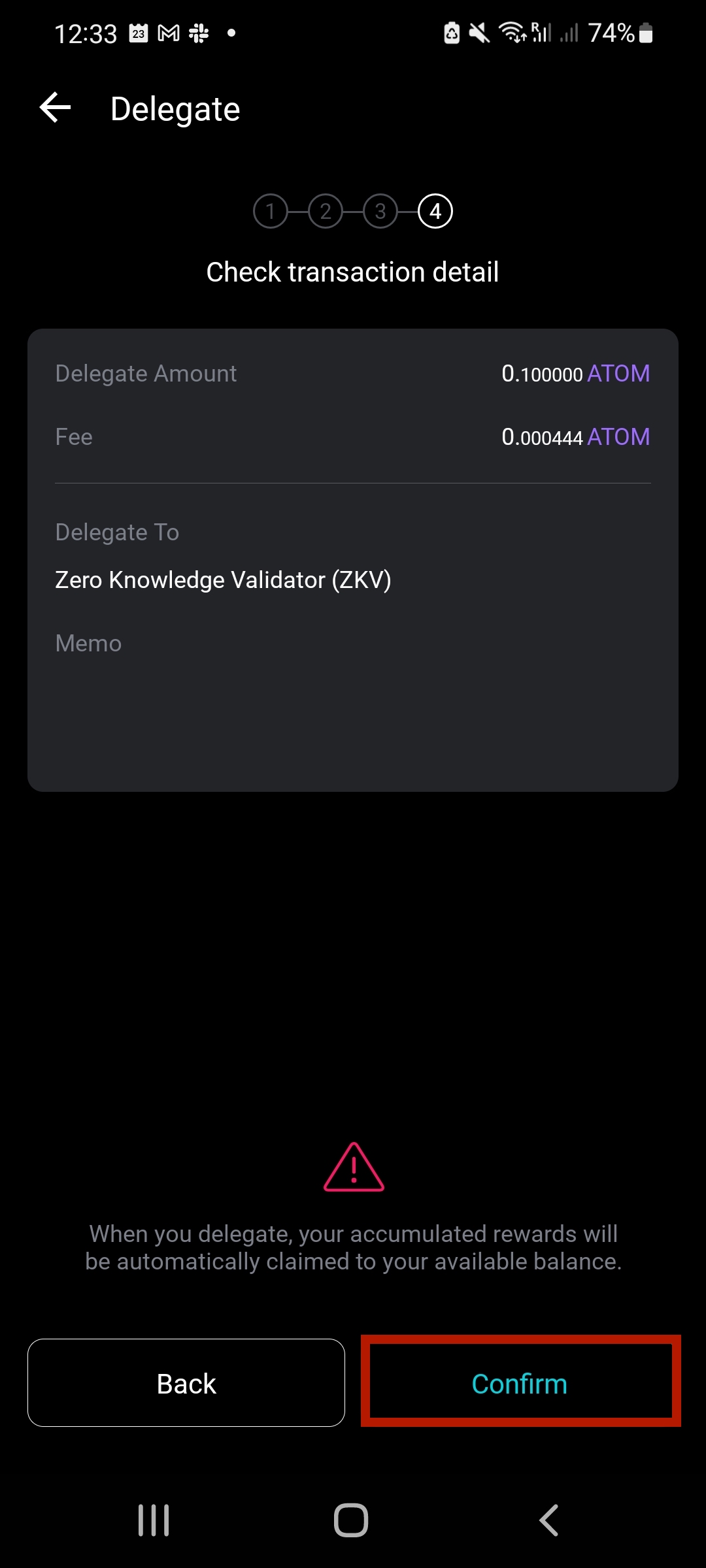Screen dimensions: 706x1568
Task: Tap the Delegate Amount value 0.100000 ATOM
Action: click(x=575, y=374)
